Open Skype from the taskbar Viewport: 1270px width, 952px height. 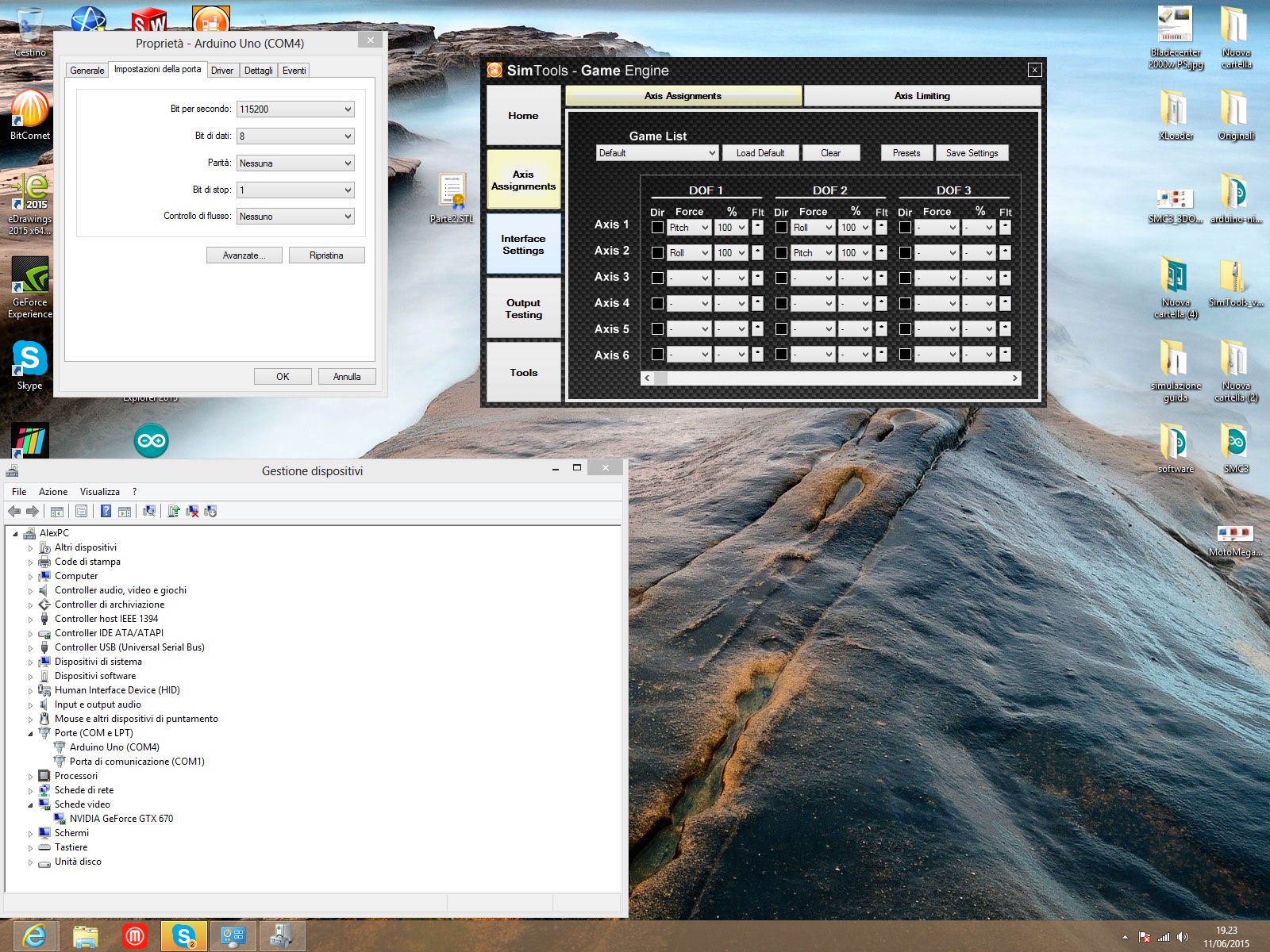coord(183,936)
